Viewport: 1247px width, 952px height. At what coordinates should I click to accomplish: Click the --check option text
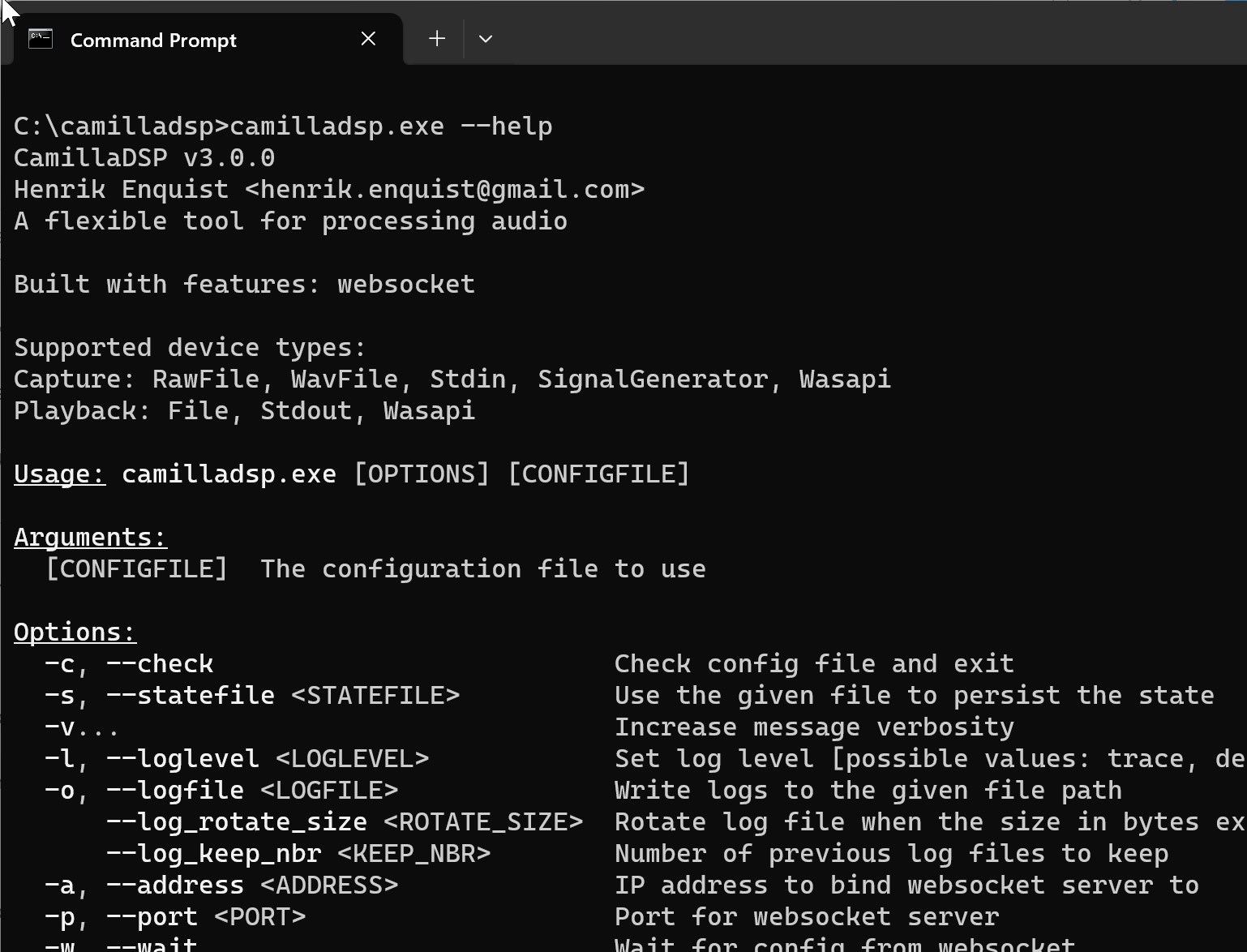point(161,664)
